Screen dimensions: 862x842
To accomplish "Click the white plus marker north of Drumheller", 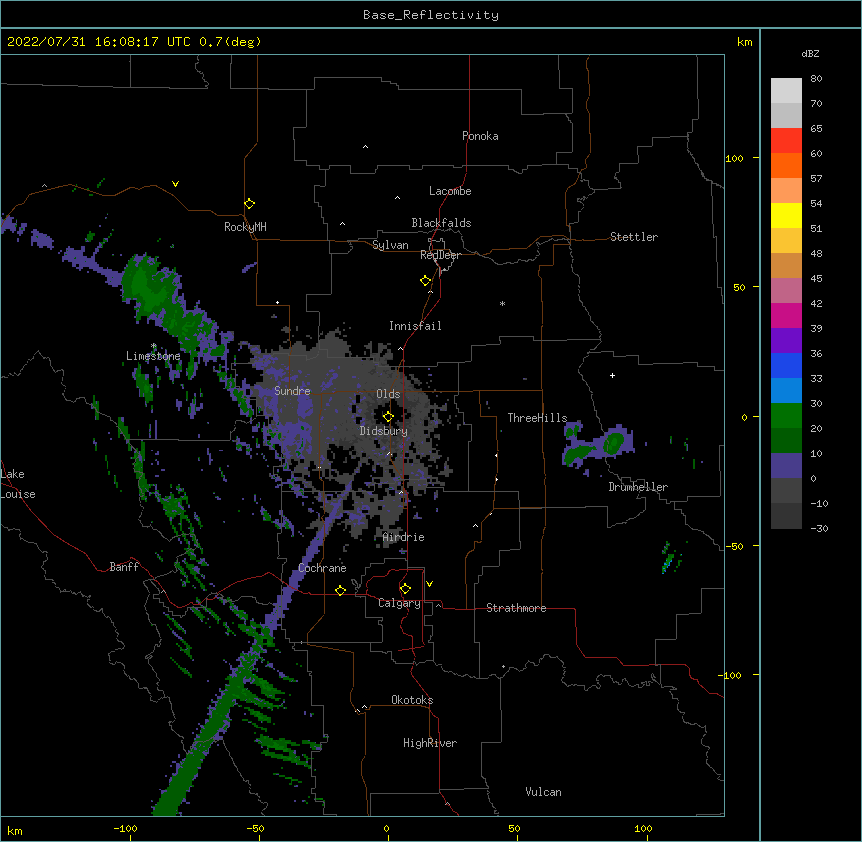I will tap(612, 375).
